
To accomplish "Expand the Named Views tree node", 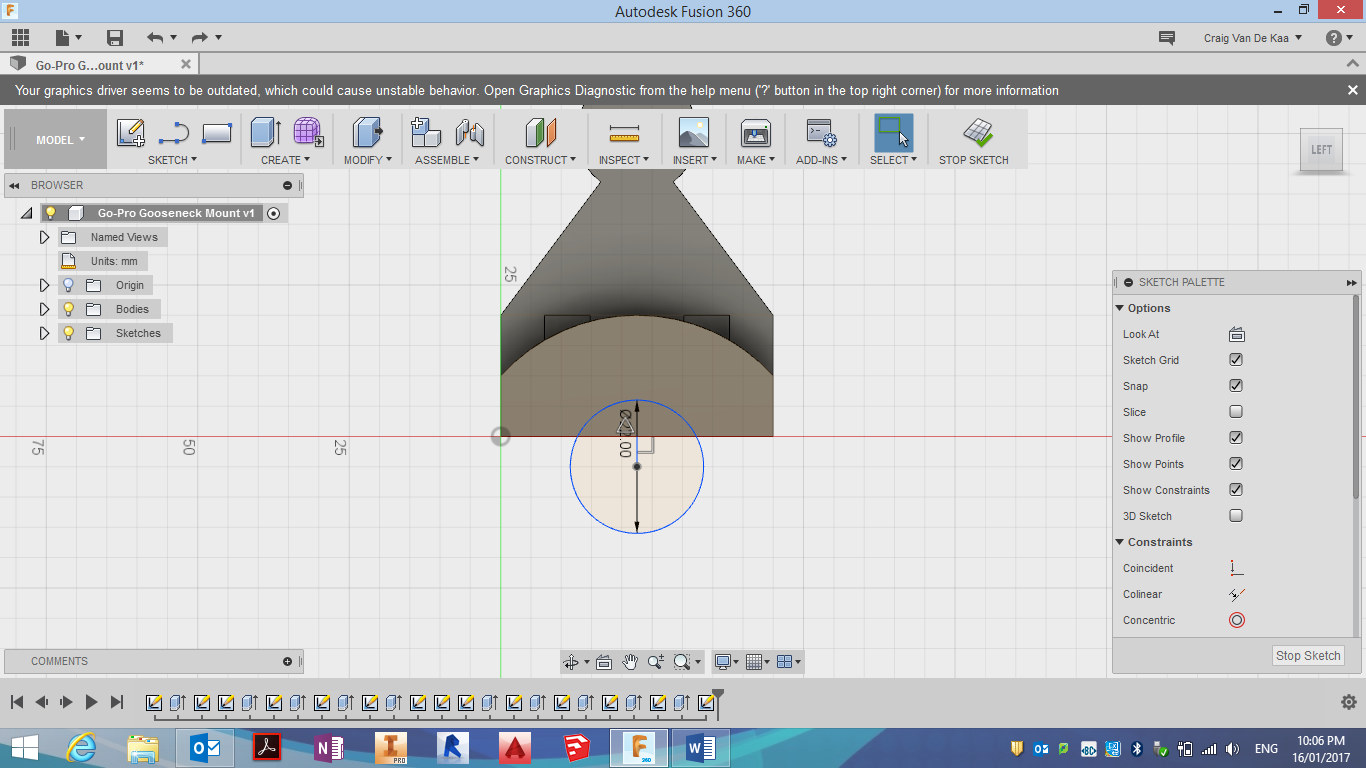I will pos(44,237).
